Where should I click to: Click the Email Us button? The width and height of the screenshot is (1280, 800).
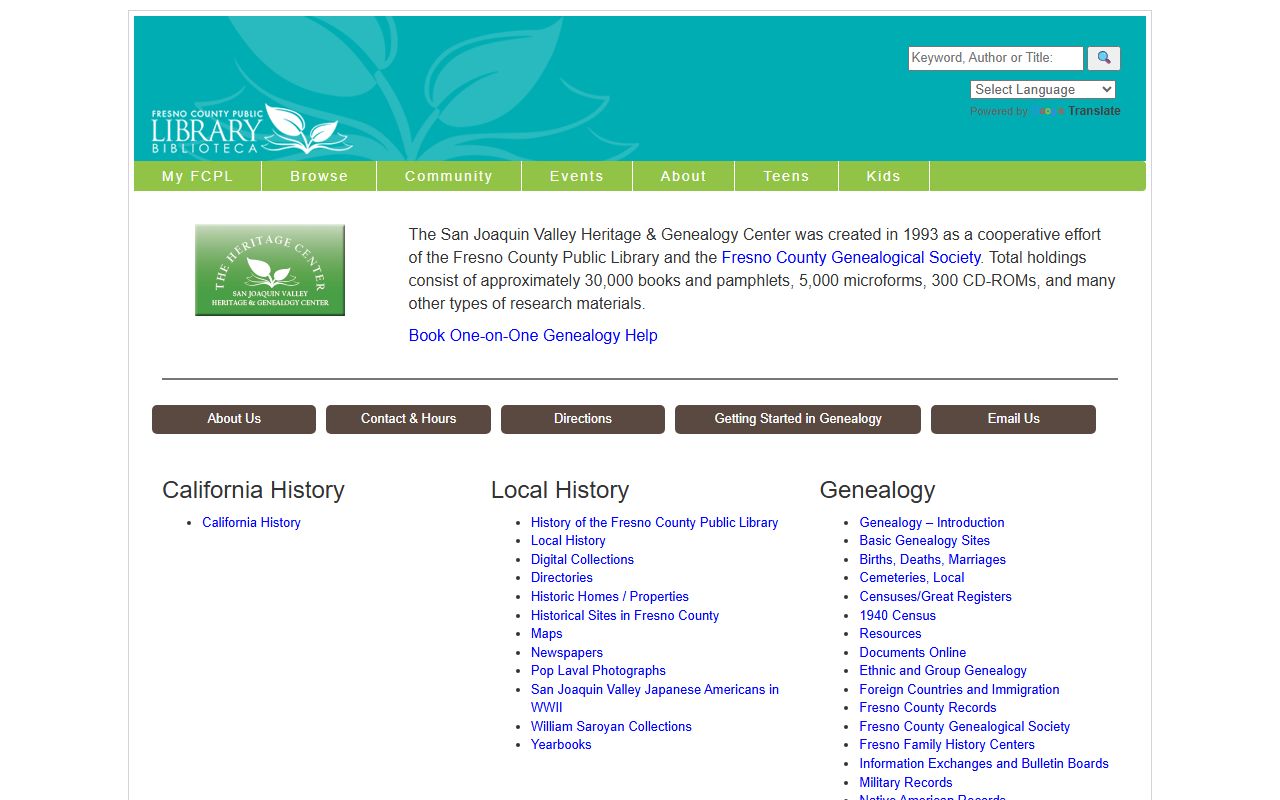pos(1013,419)
